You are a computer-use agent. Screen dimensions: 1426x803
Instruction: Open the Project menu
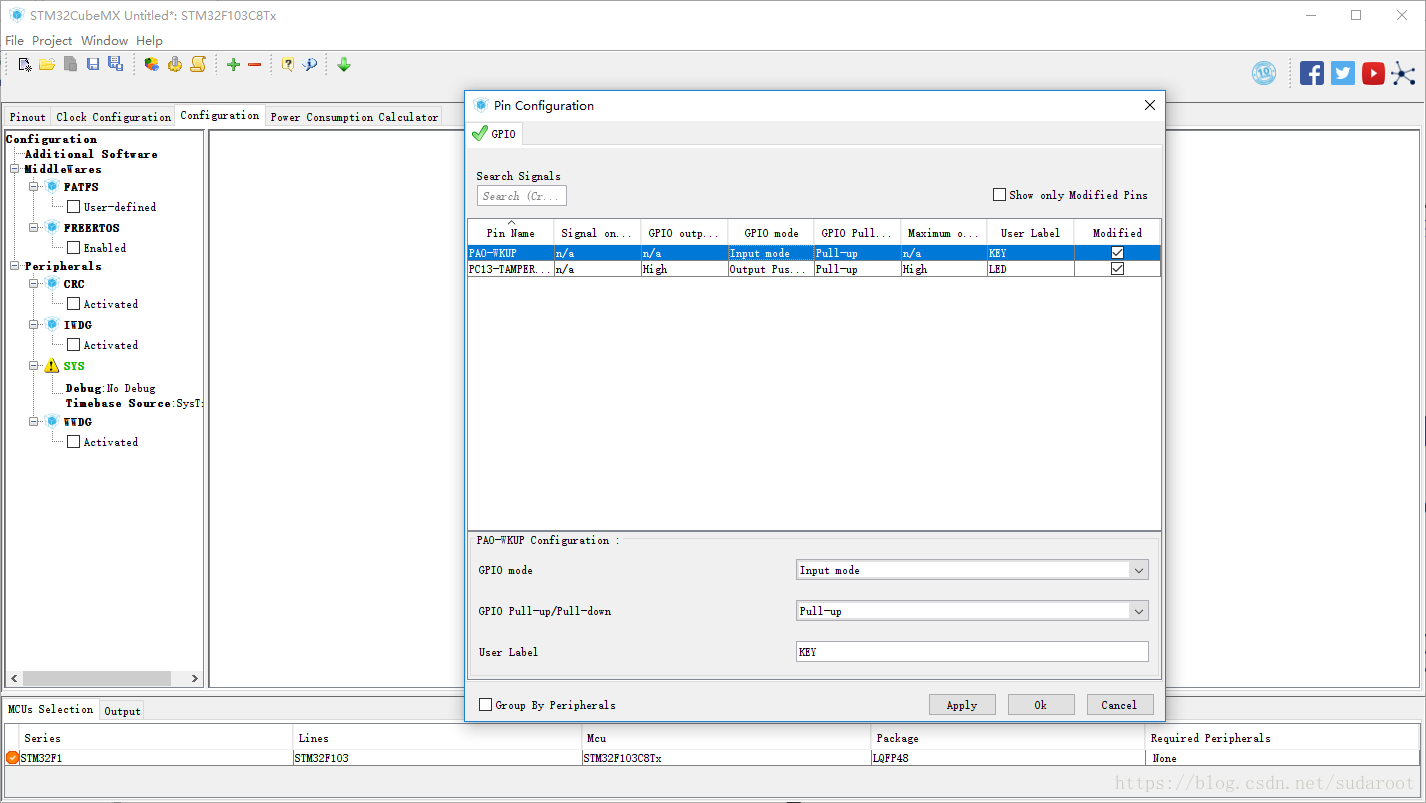52,40
